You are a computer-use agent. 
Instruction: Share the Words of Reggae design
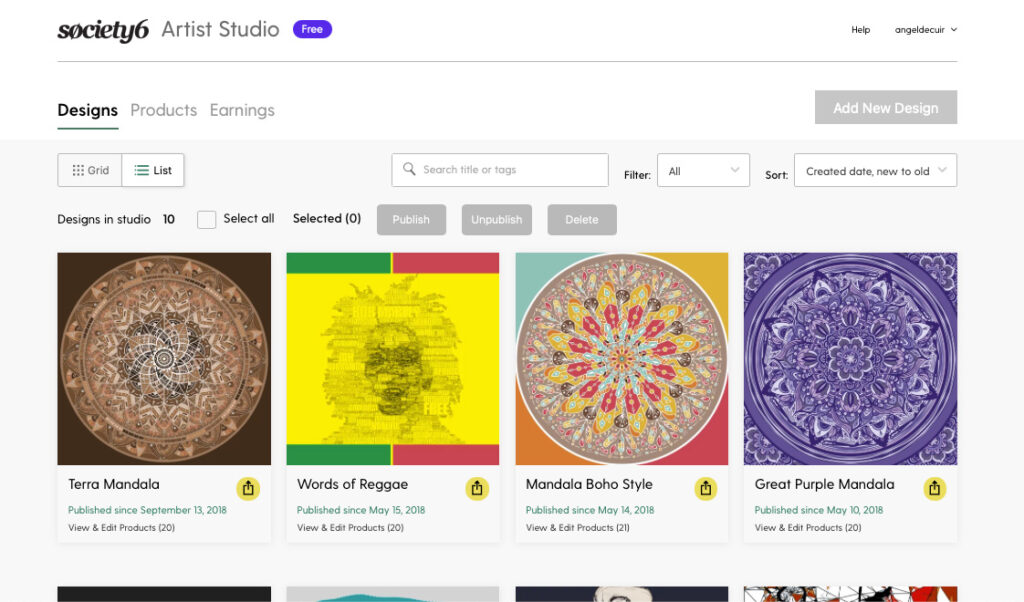[x=477, y=488]
